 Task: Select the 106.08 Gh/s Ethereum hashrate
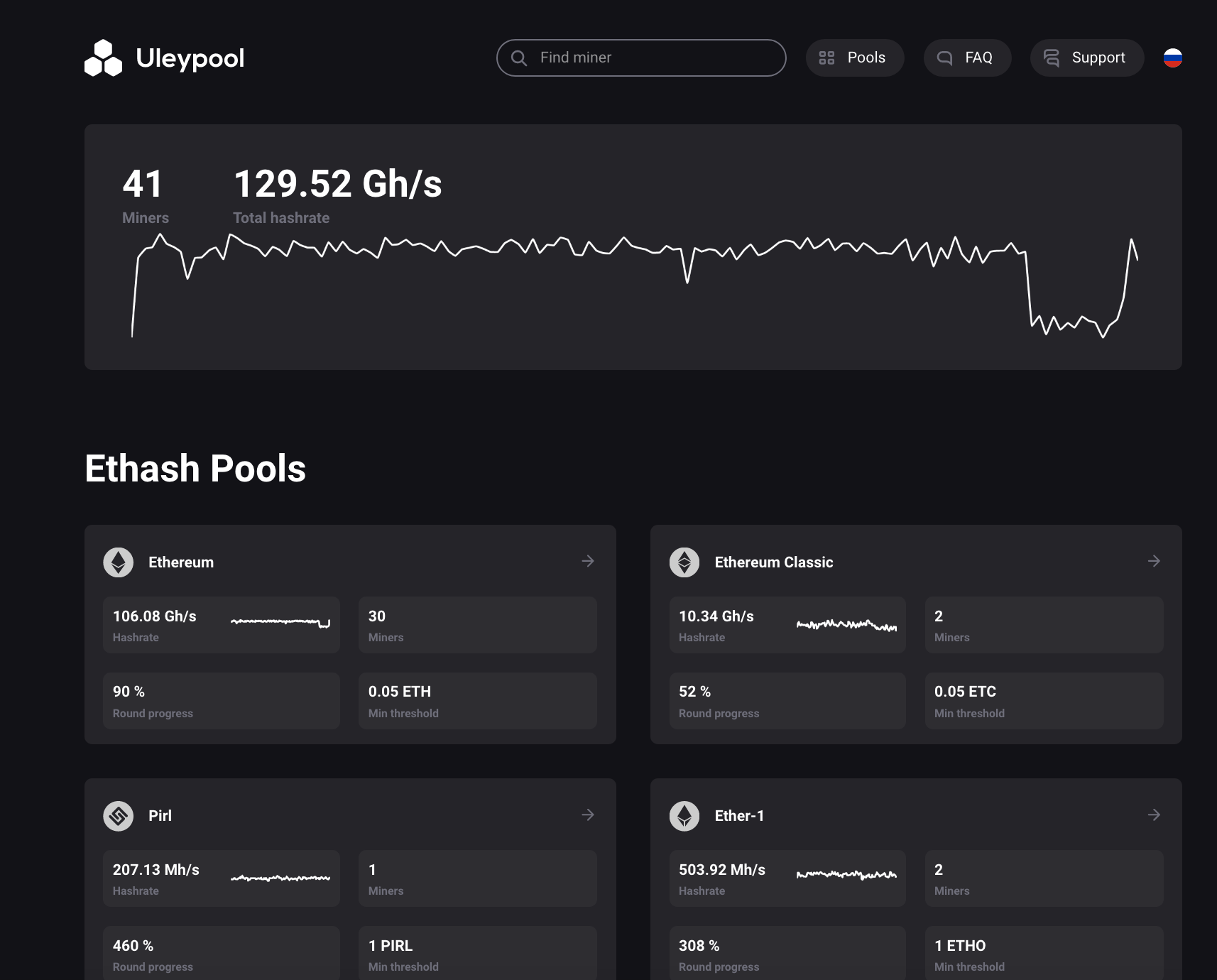(x=155, y=616)
